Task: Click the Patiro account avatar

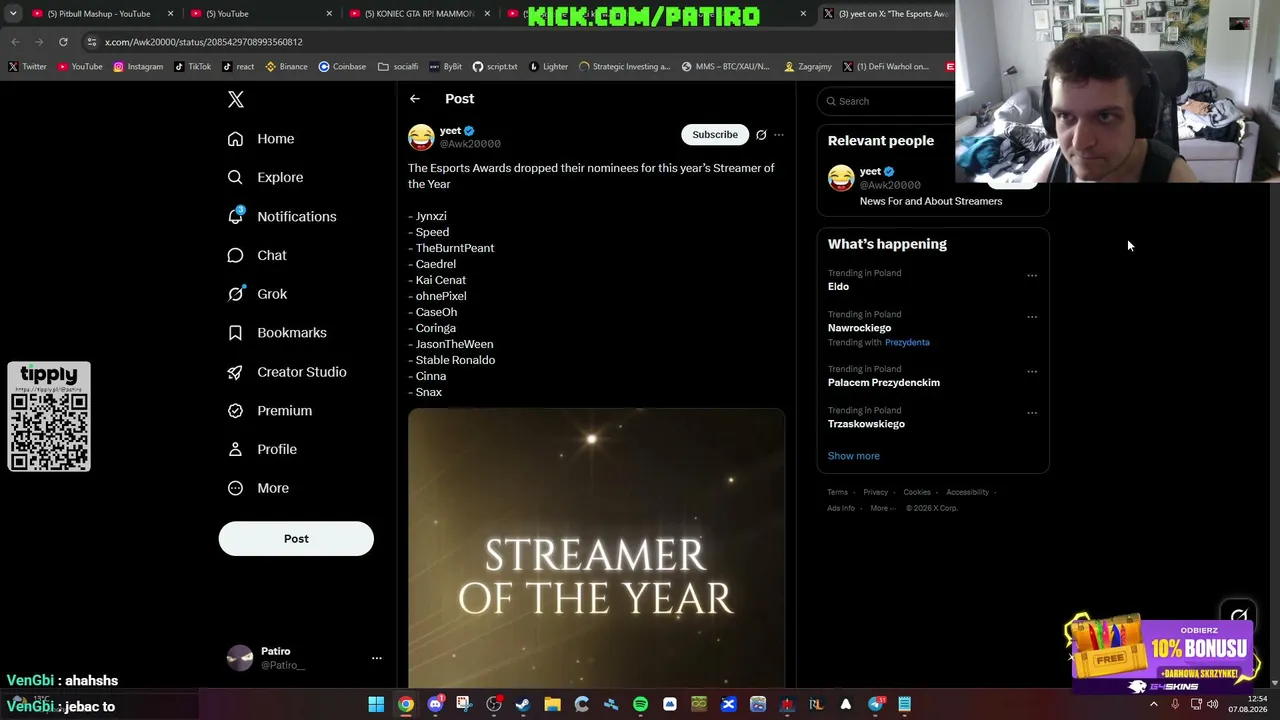Action: coord(240,658)
